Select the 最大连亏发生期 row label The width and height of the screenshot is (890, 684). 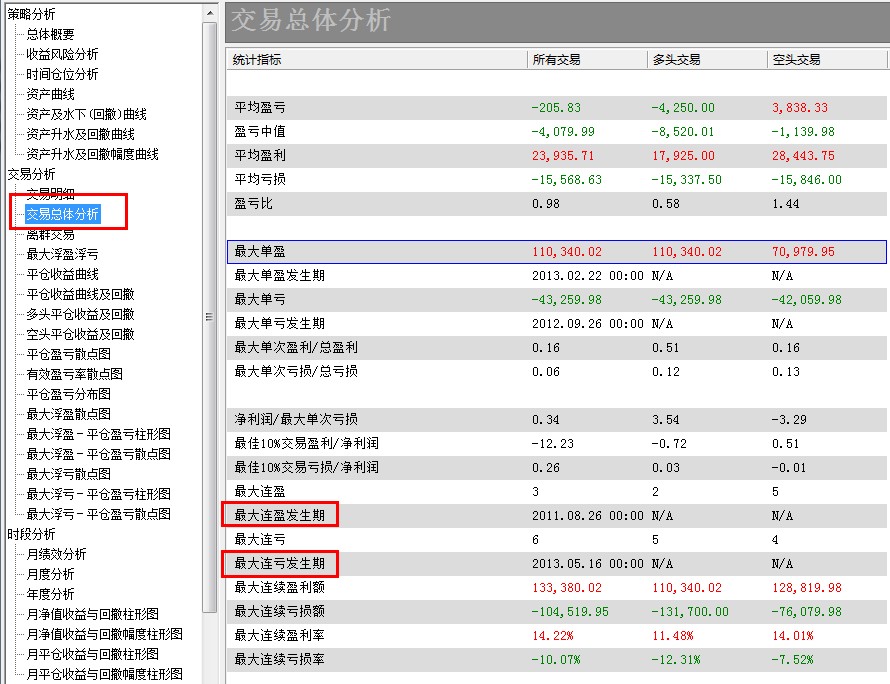click(280, 563)
